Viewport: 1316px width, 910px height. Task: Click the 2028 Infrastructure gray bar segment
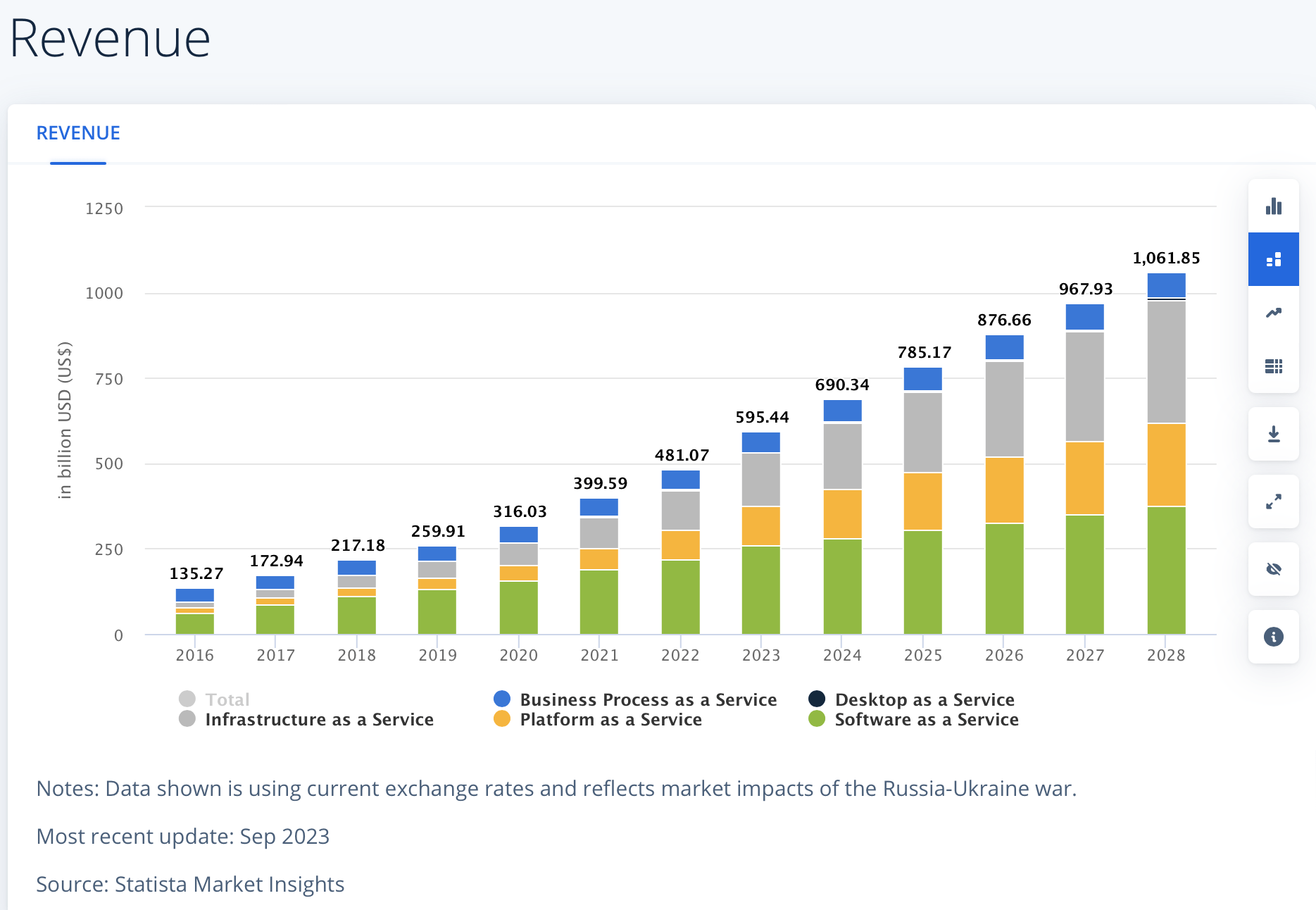(x=1166, y=362)
